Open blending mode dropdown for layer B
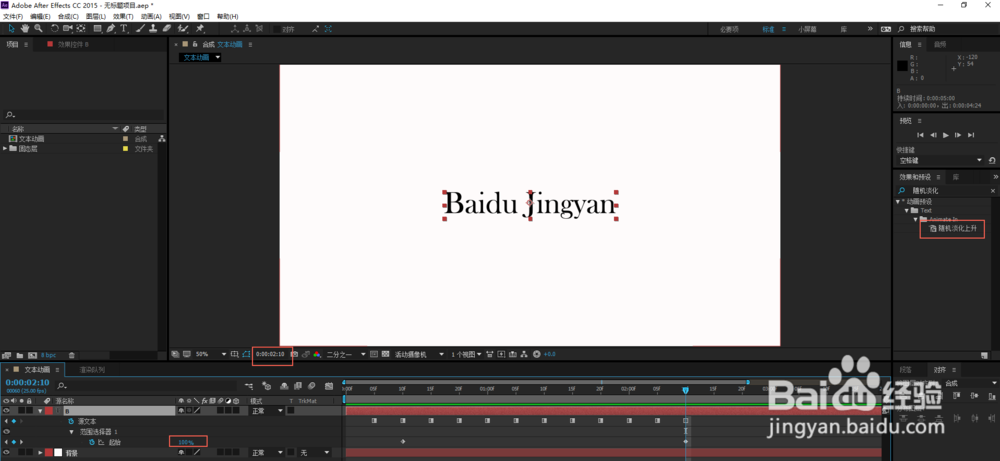 point(267,411)
